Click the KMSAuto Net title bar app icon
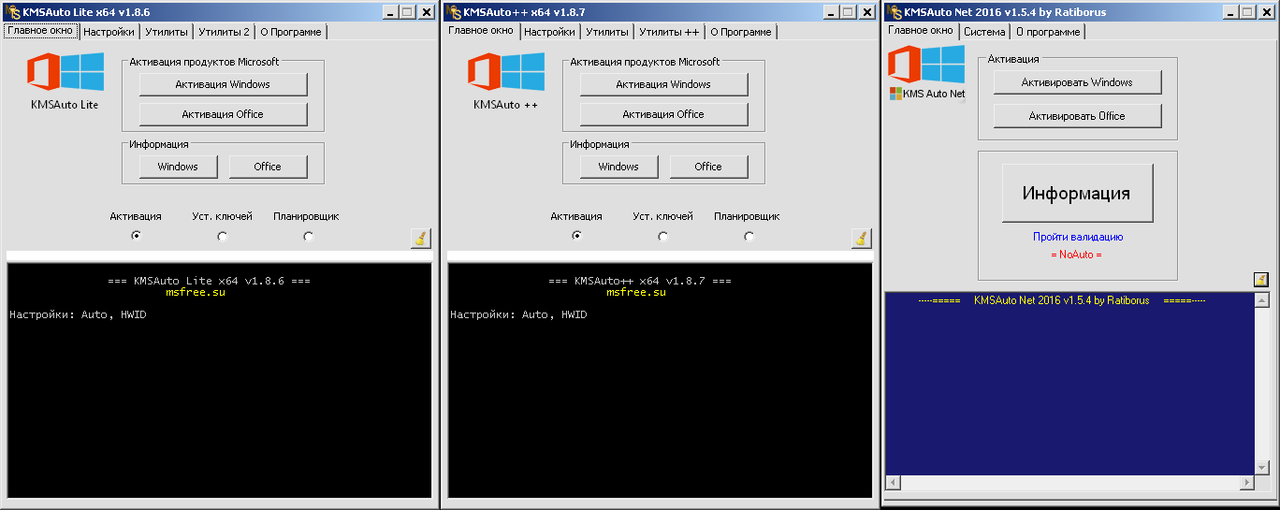 (893, 12)
